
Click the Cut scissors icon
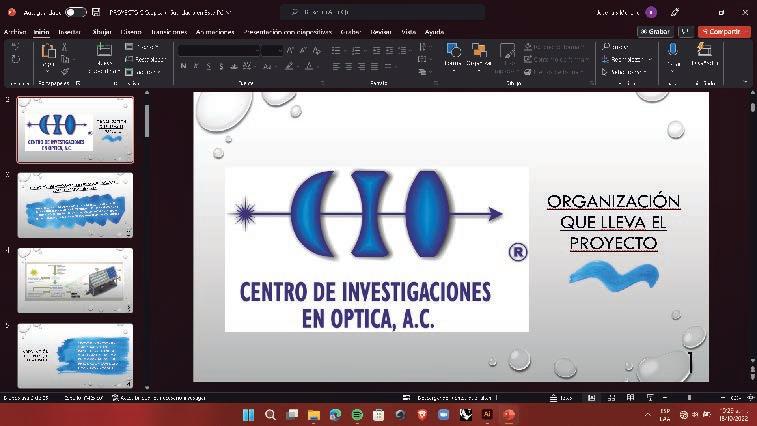[65, 47]
